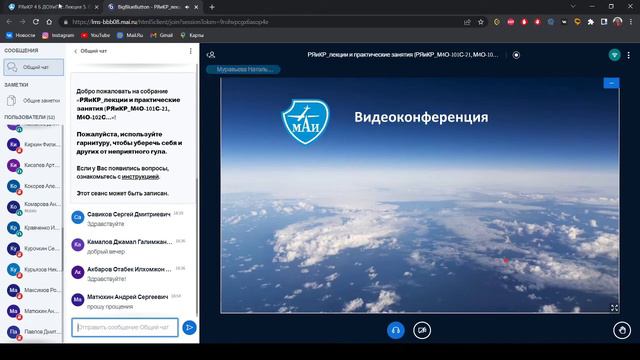Viewport: 640px width, 360px height.
Task: Raise hand with the bottom-right hand button
Action: [622, 330]
